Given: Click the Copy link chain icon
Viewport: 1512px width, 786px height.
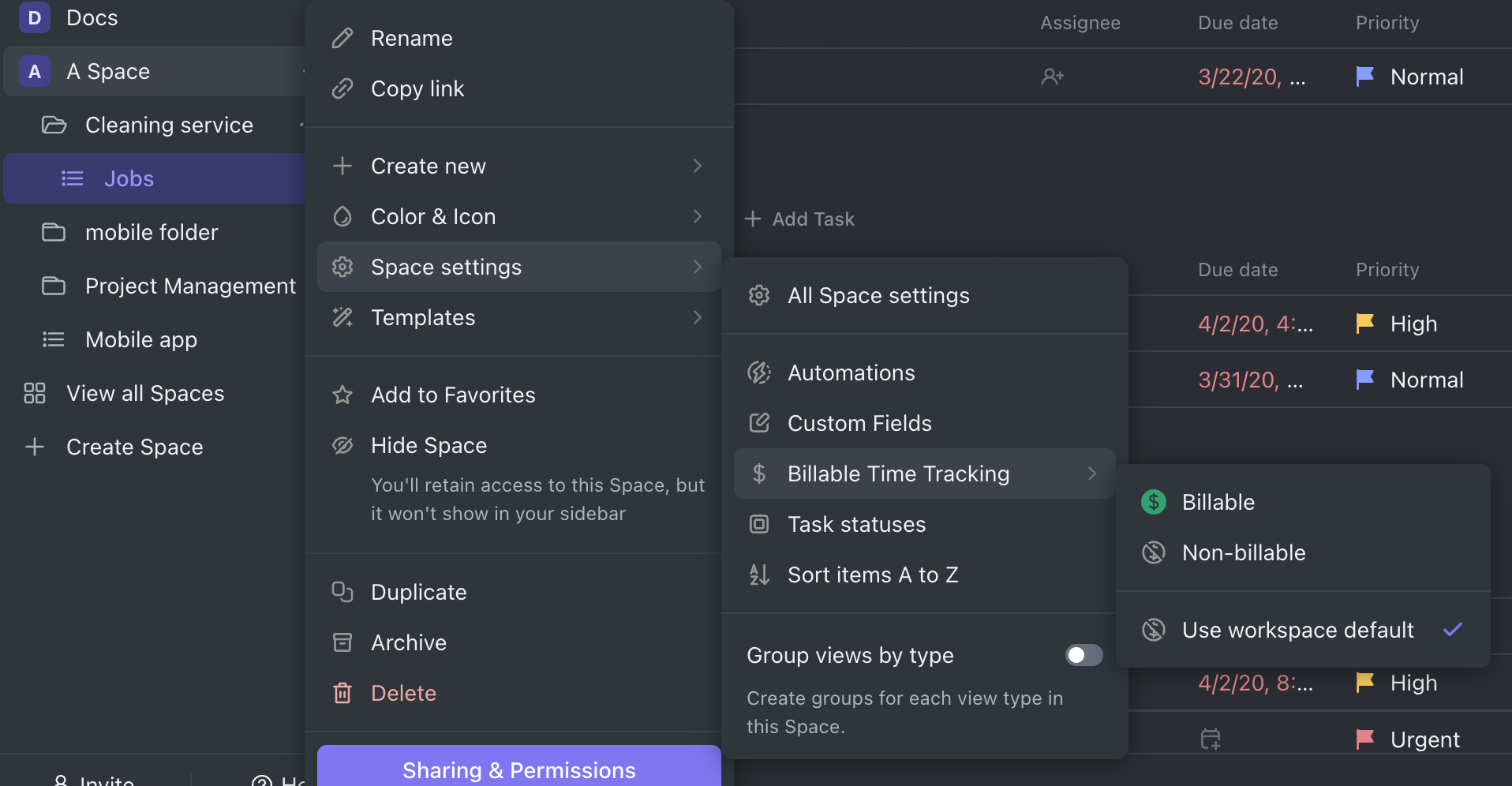Looking at the screenshot, I should (342, 88).
